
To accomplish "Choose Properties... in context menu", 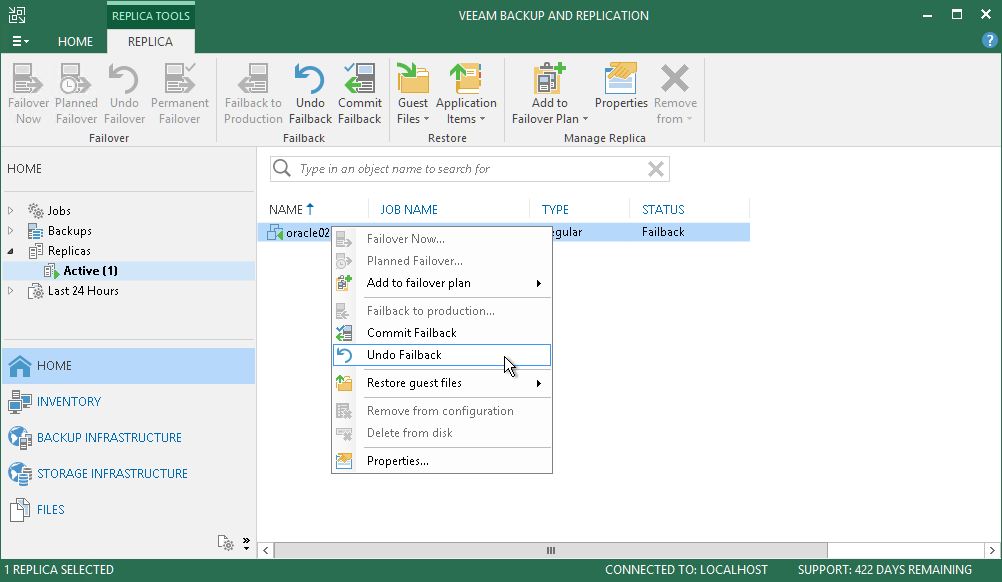I will coord(442,461).
